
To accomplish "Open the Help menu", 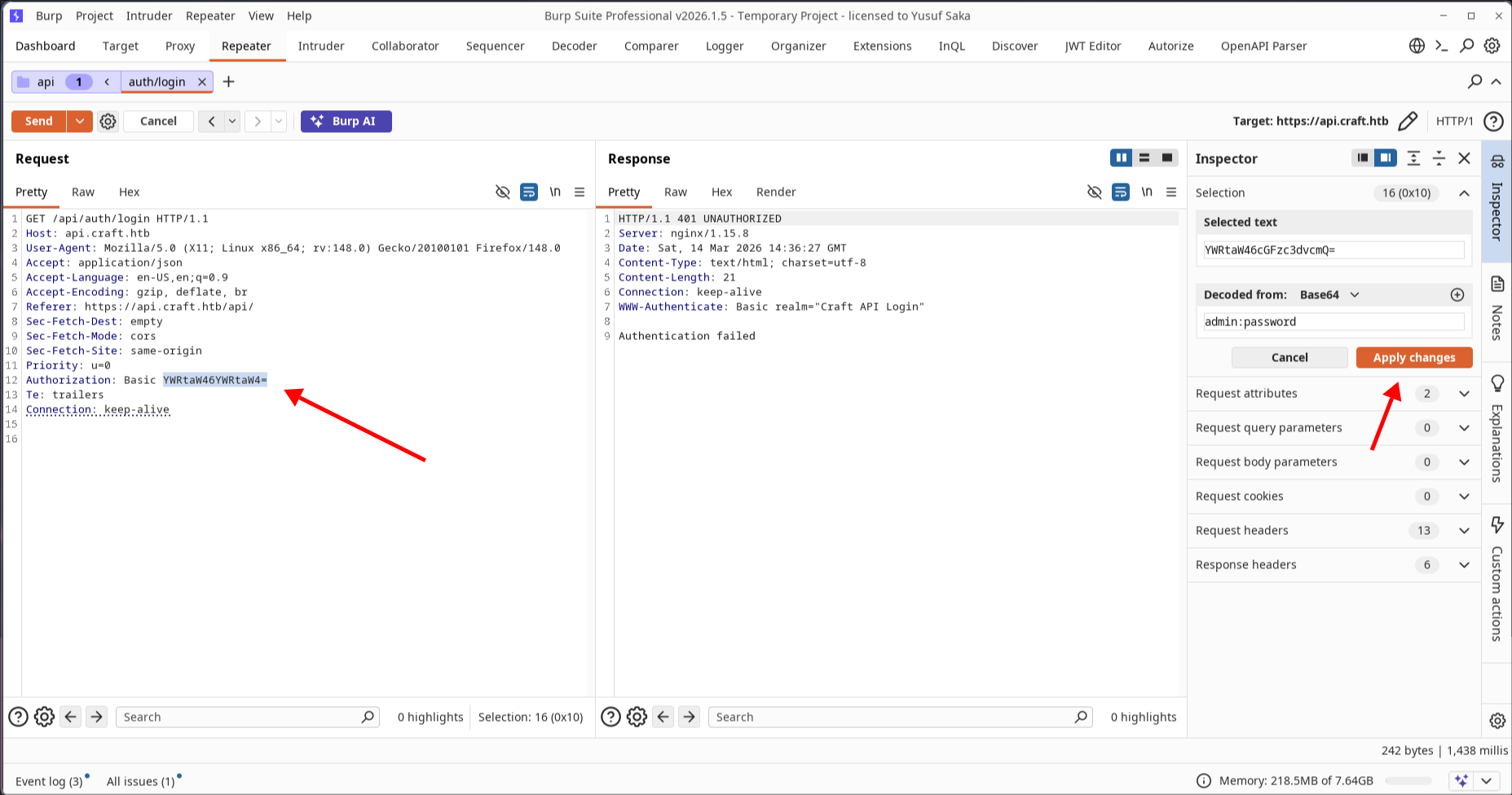I will (x=299, y=15).
